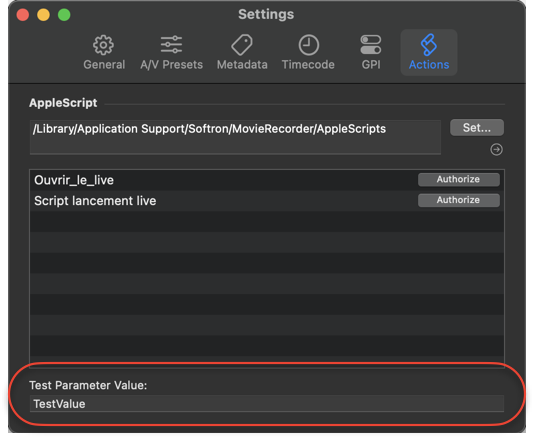Image resolution: width=534 pixels, height=438 pixels.
Task: Click the Test Parameter Value text field
Action: (267, 404)
